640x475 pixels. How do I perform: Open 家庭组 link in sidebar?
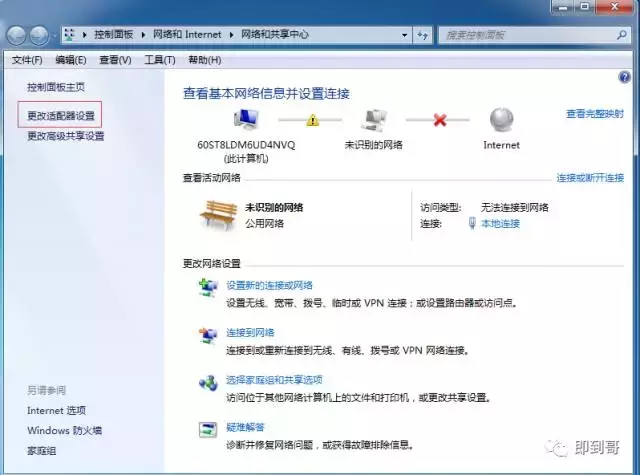tap(41, 451)
